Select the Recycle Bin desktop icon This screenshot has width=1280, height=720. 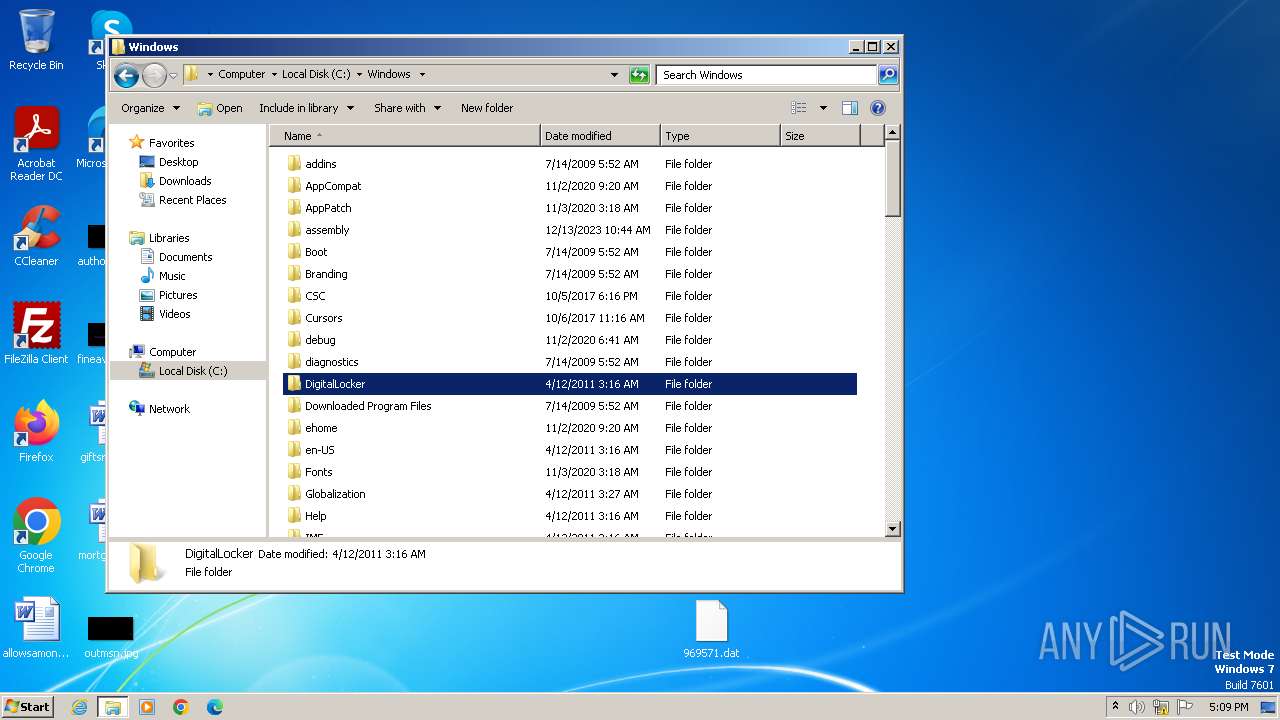[x=36, y=40]
